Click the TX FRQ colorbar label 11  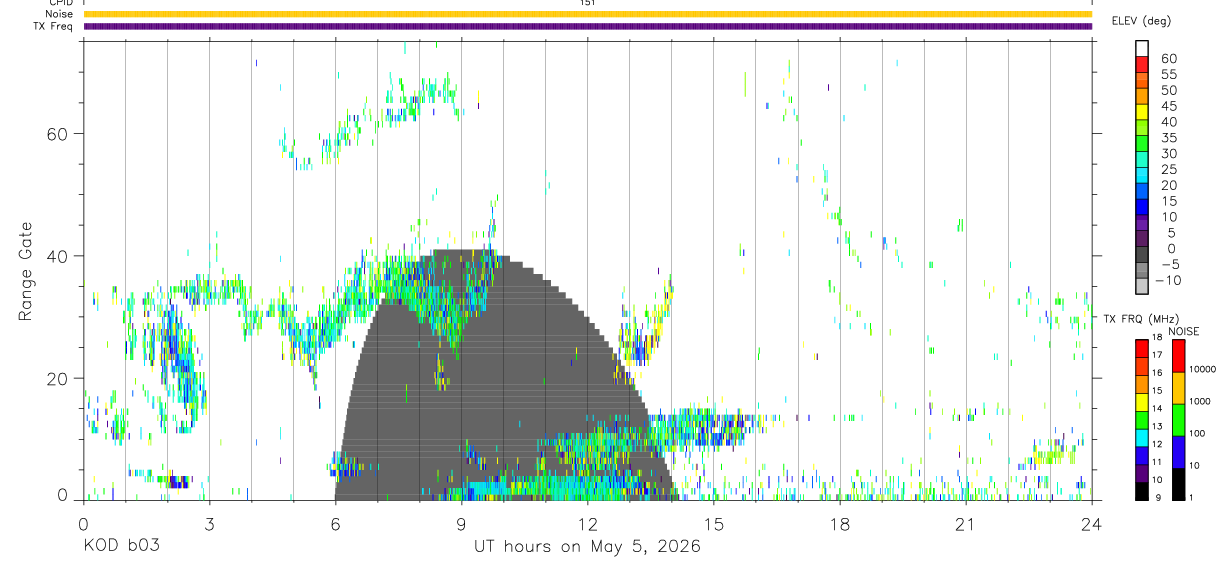[1157, 462]
